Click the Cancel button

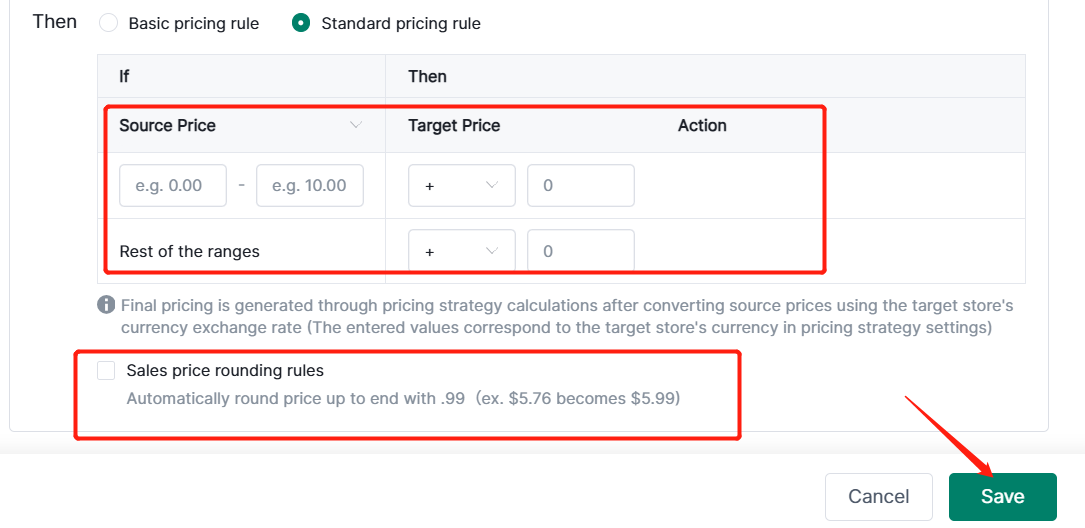coord(878,497)
